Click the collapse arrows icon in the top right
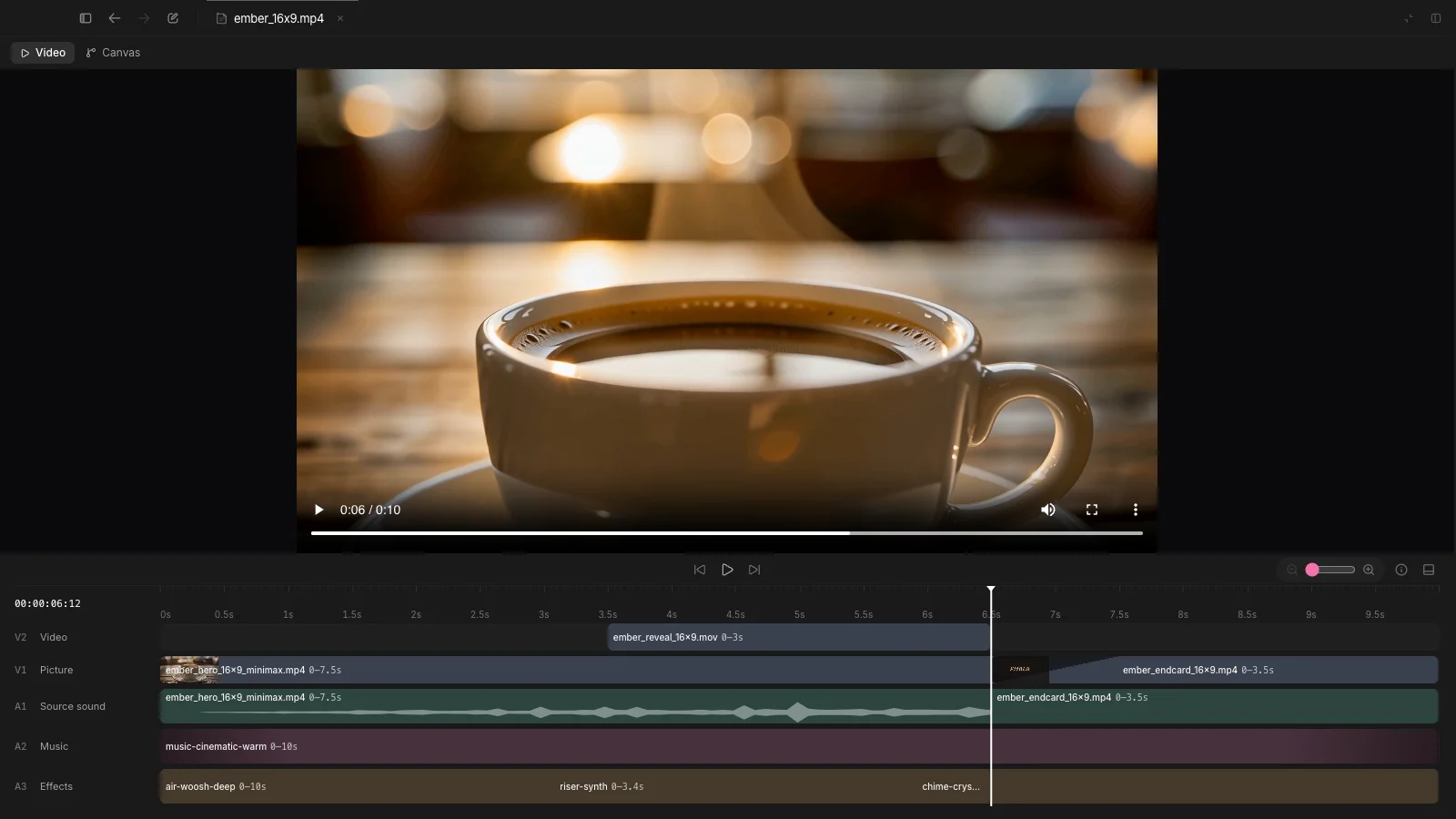The height and width of the screenshot is (819, 1456). click(1409, 18)
